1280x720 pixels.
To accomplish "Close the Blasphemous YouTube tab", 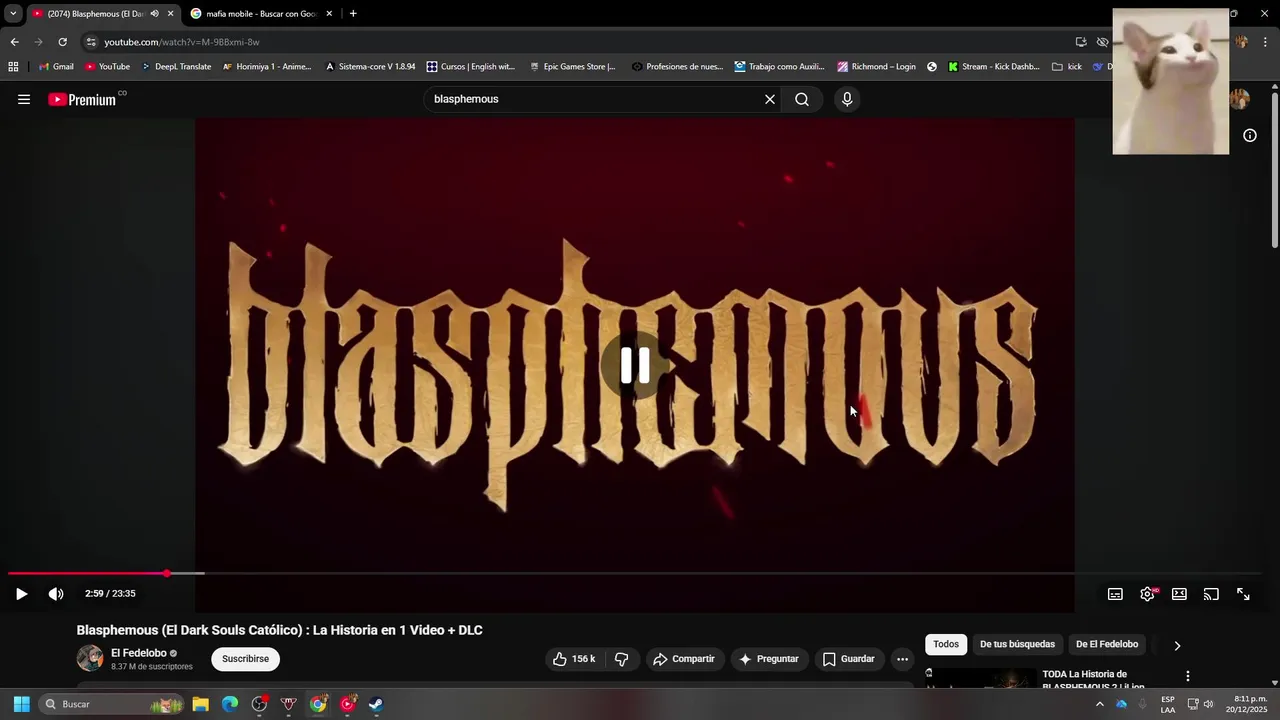I will click(170, 14).
